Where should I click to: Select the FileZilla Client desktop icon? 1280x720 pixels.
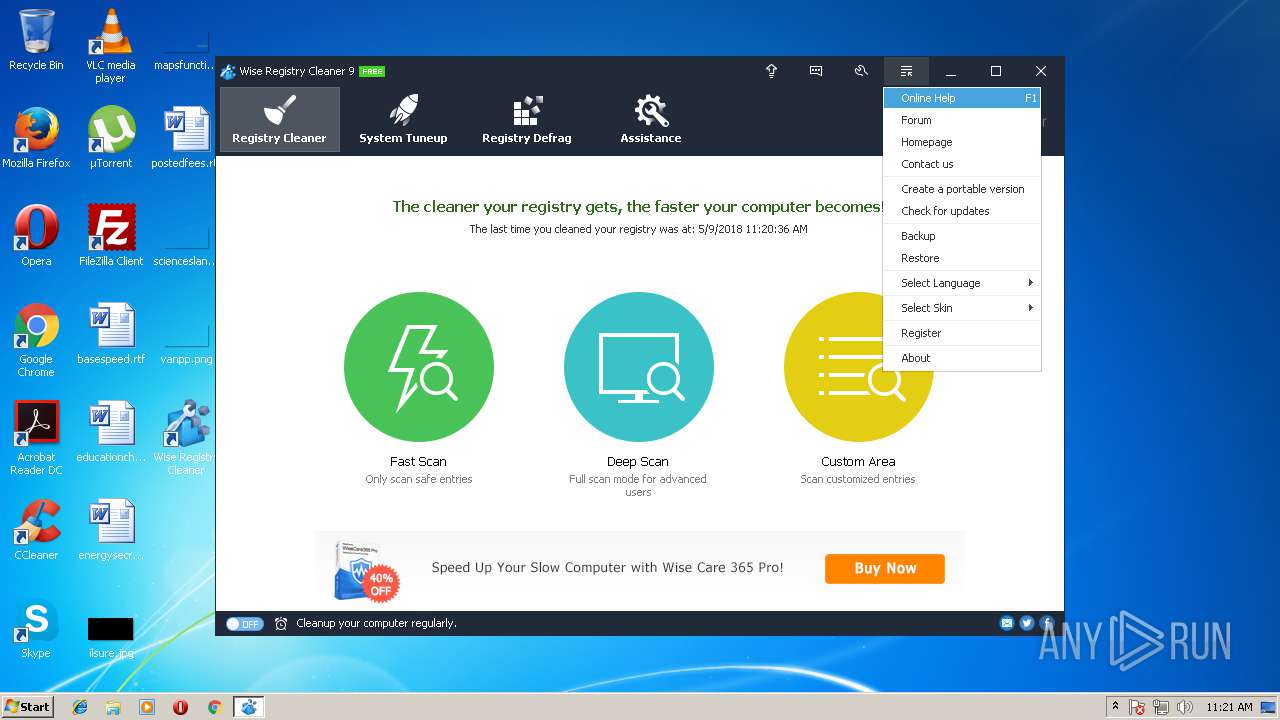(110, 236)
